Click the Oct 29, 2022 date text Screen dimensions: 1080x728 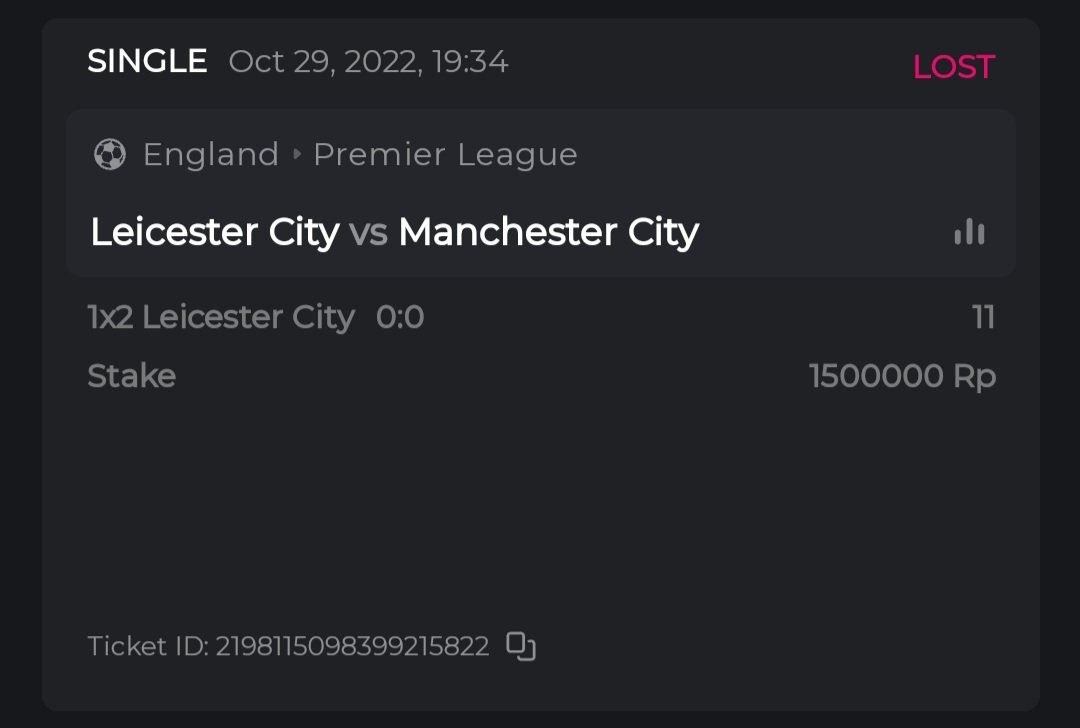point(320,62)
